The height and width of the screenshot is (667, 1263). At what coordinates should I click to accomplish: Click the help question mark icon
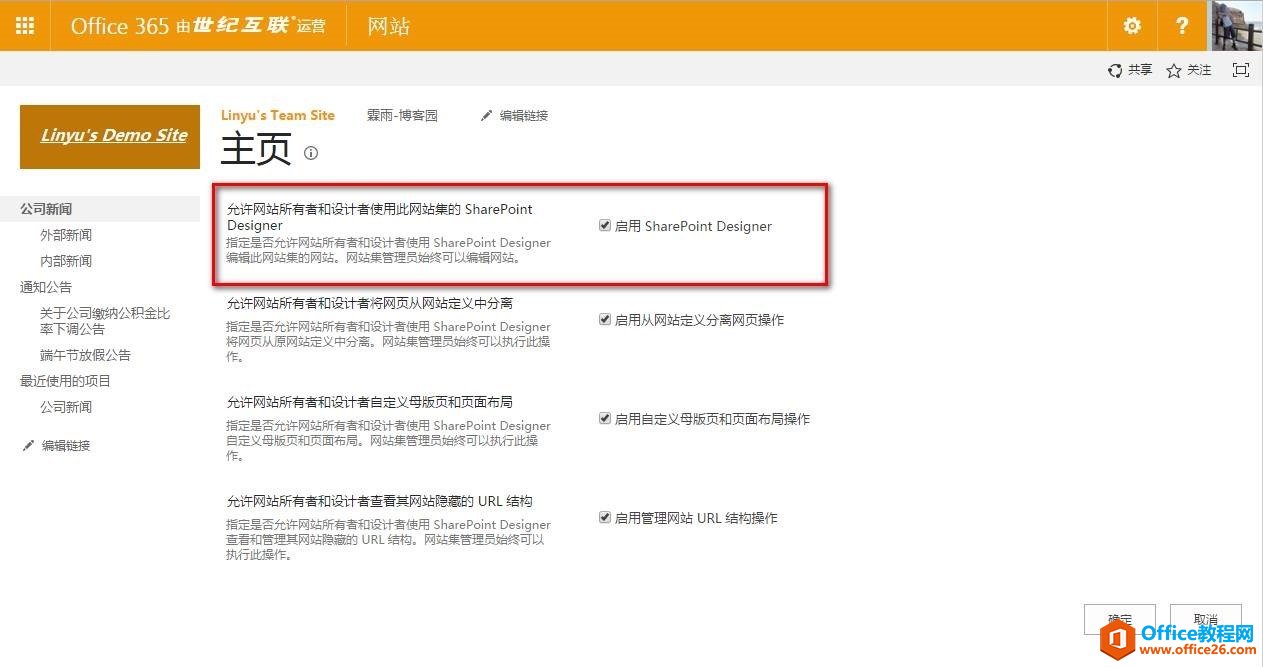(1182, 25)
